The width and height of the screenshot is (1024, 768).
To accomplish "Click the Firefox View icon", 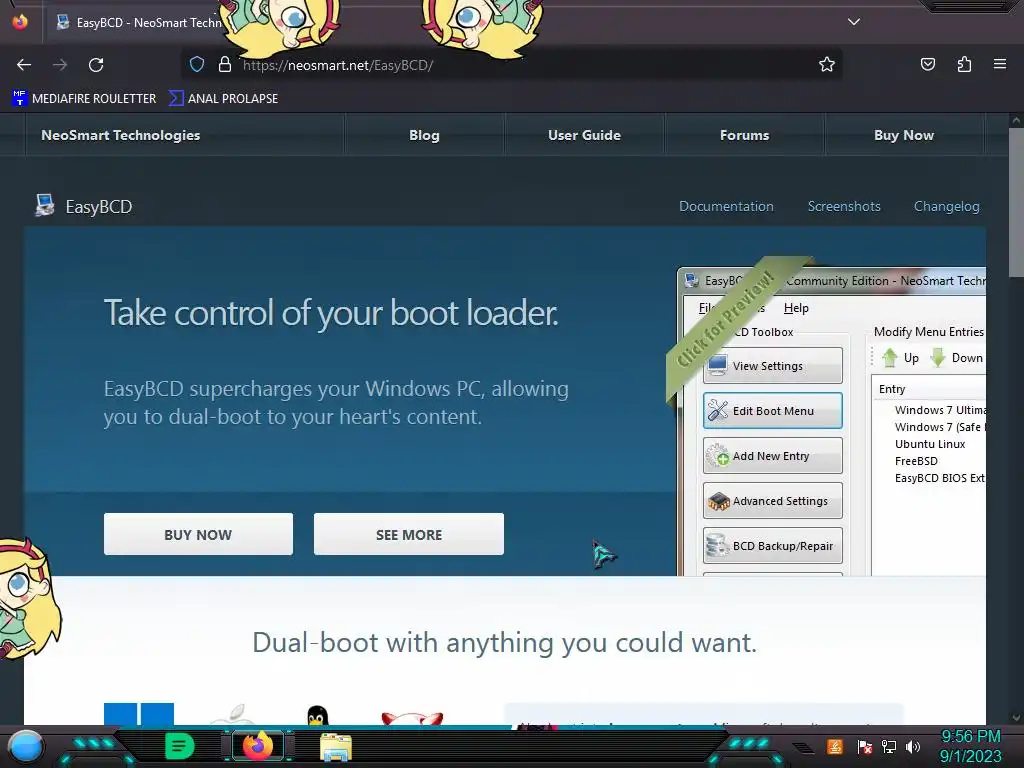I will 20,22.
